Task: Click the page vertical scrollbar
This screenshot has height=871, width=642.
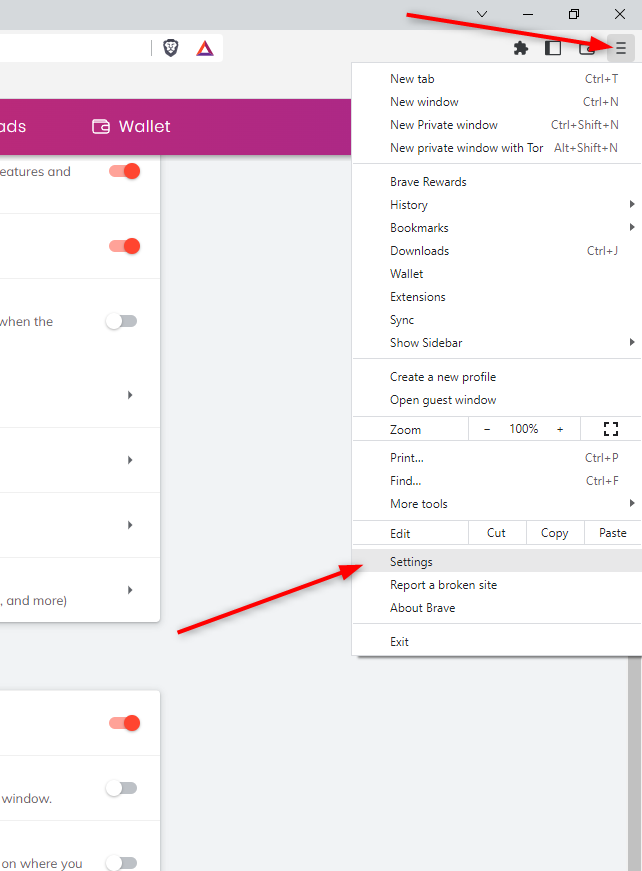Action: [x=635, y=763]
